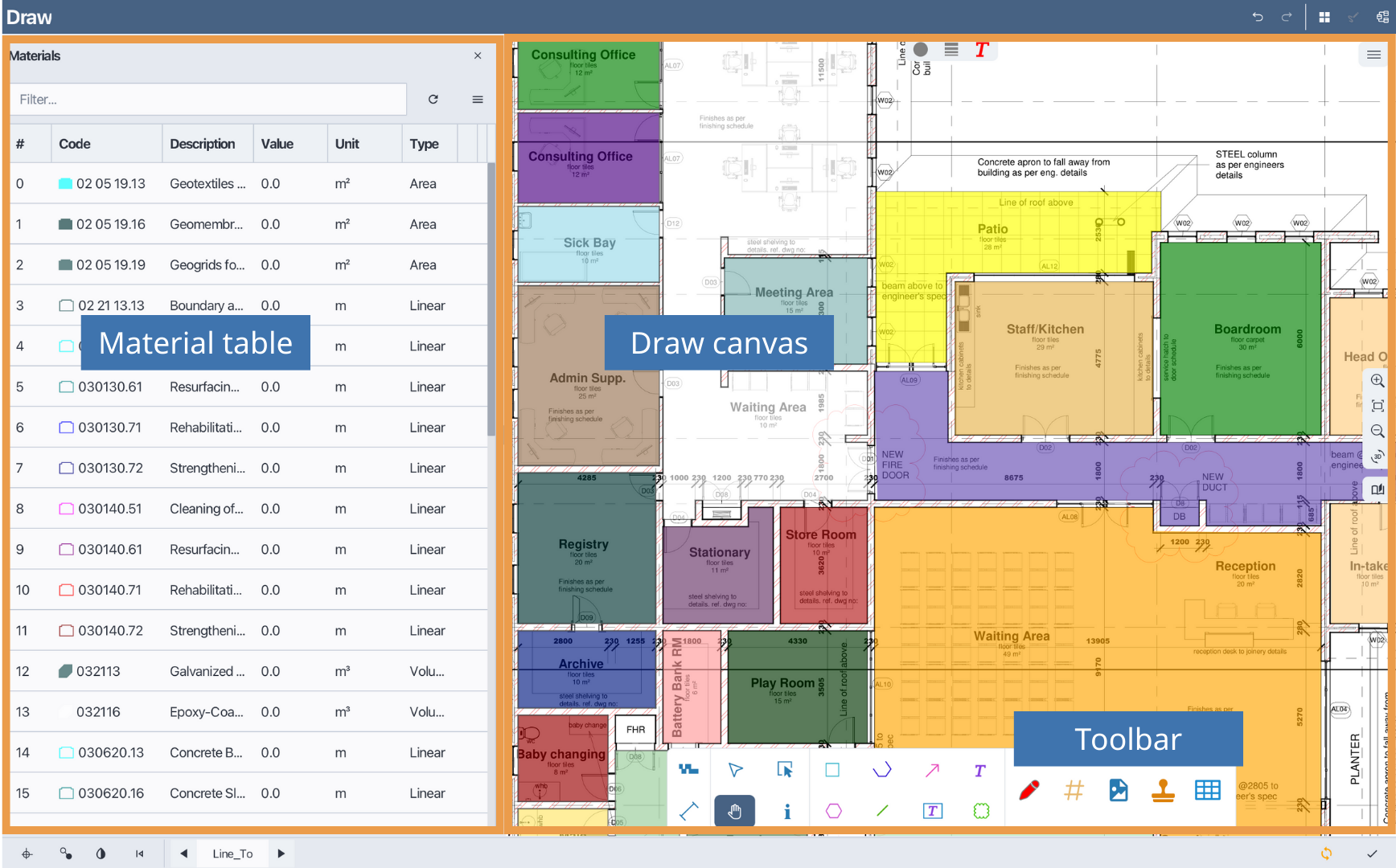Toggle the 3D view button

(1378, 457)
